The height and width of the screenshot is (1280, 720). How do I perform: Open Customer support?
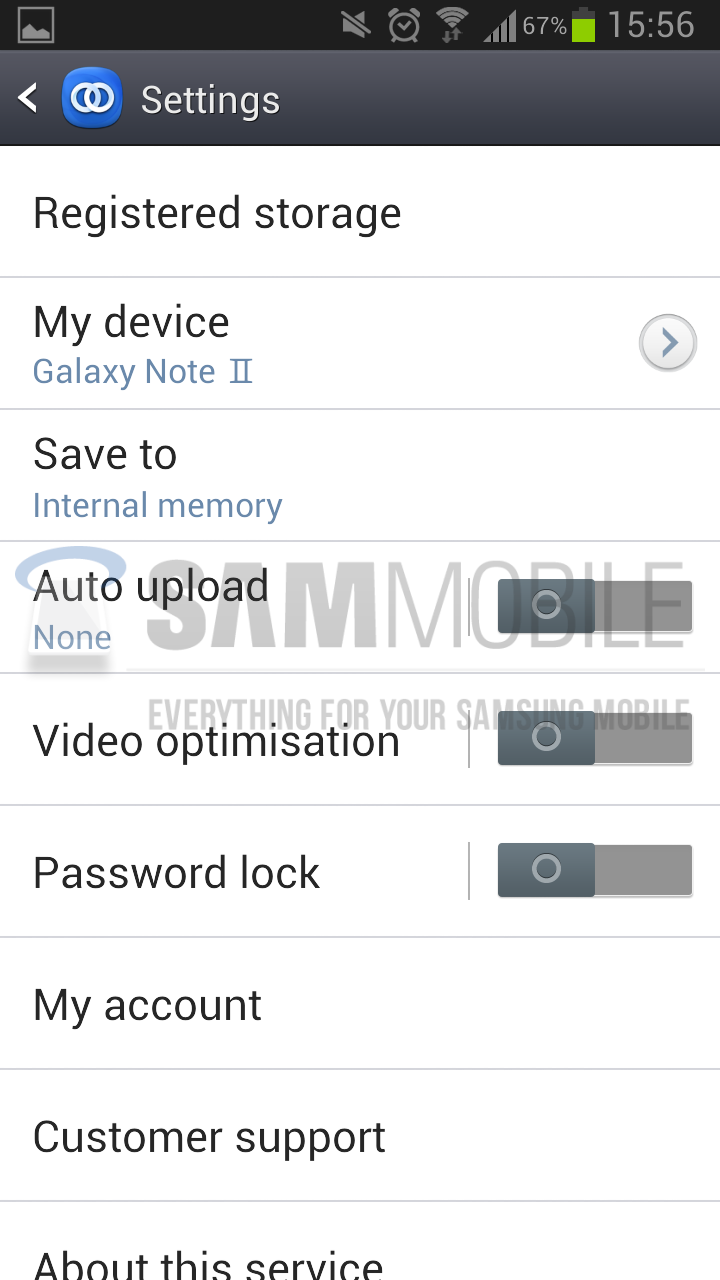click(360, 1136)
